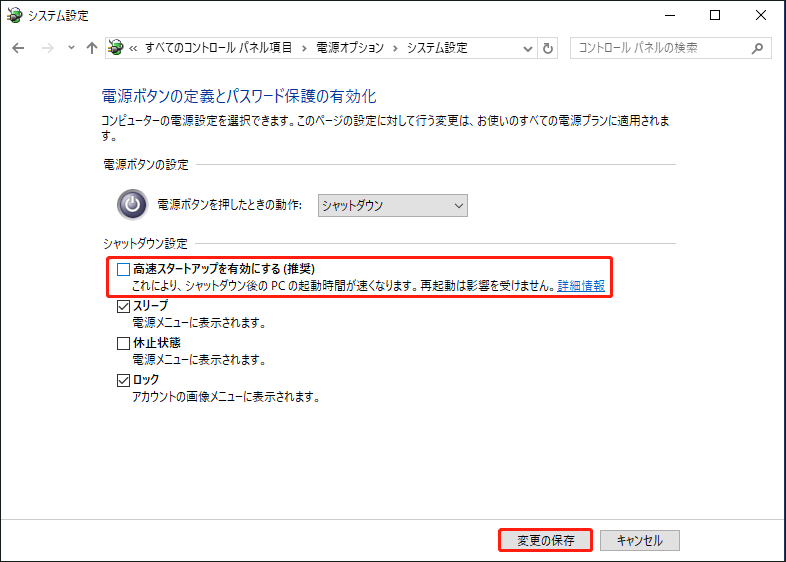Select システム設定 breadcrumb segment
The image size is (786, 562).
tap(437, 48)
